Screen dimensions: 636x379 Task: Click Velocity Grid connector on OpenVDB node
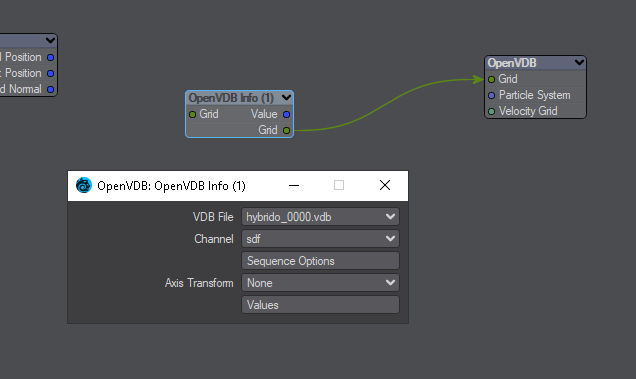492,111
